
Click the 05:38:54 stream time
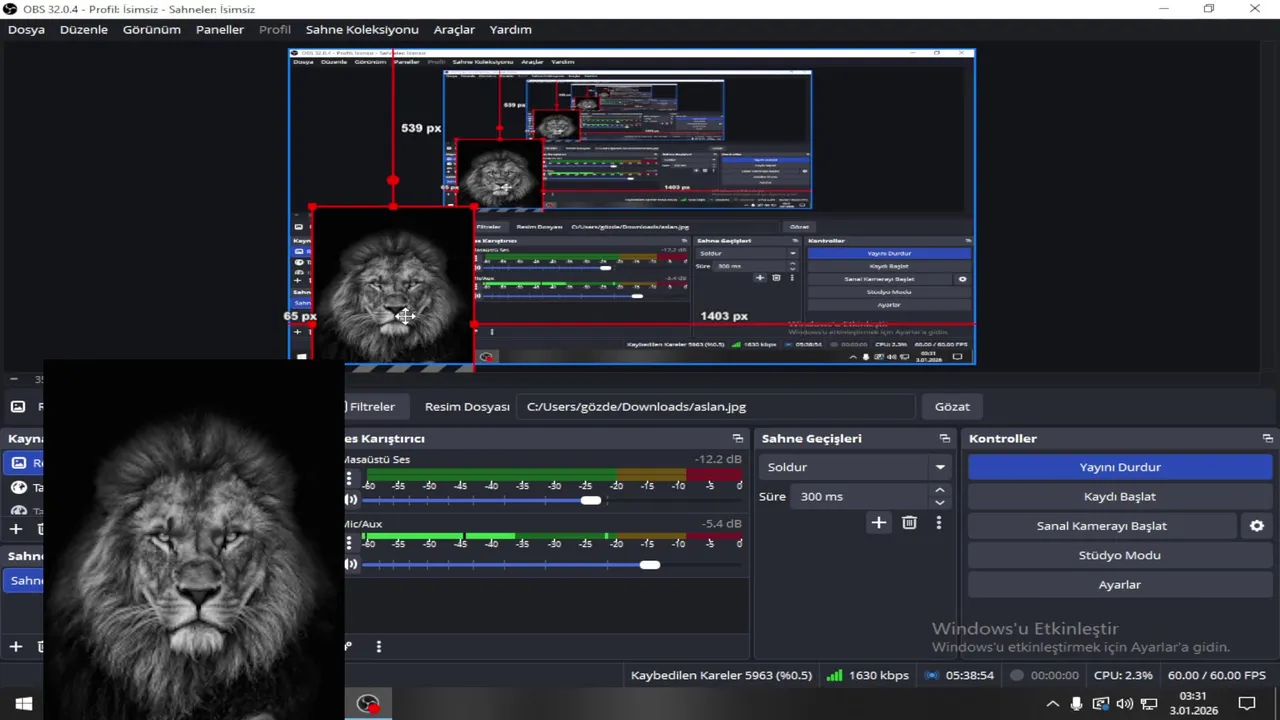pyautogui.click(x=969, y=675)
